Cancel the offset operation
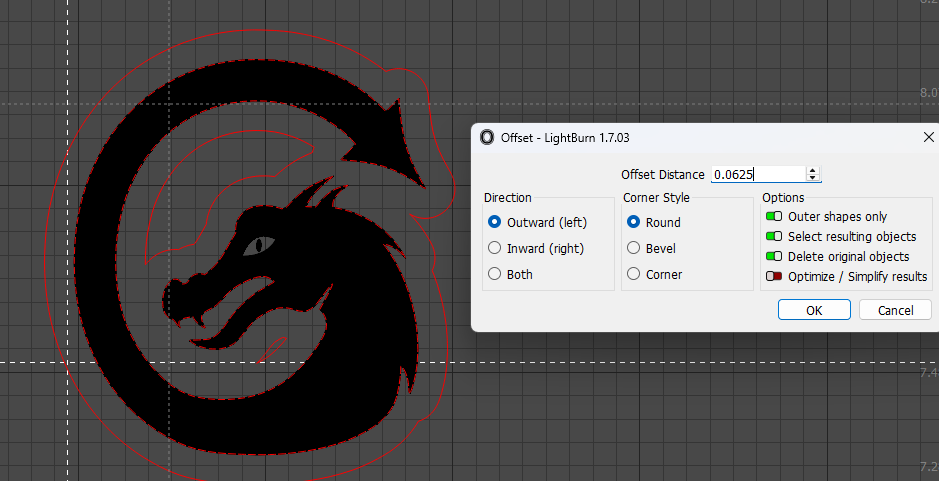The height and width of the screenshot is (481, 939). coord(895,310)
